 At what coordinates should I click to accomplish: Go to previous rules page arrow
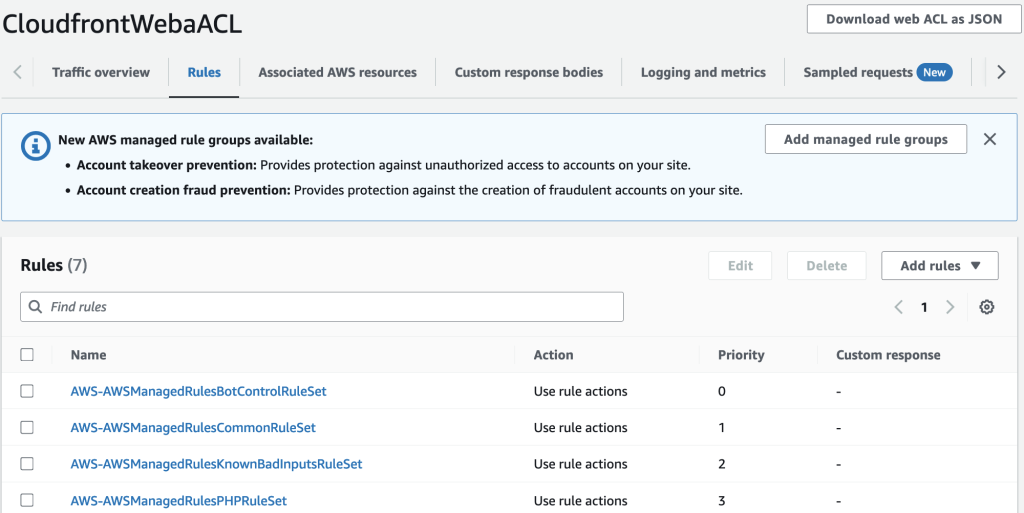(899, 307)
